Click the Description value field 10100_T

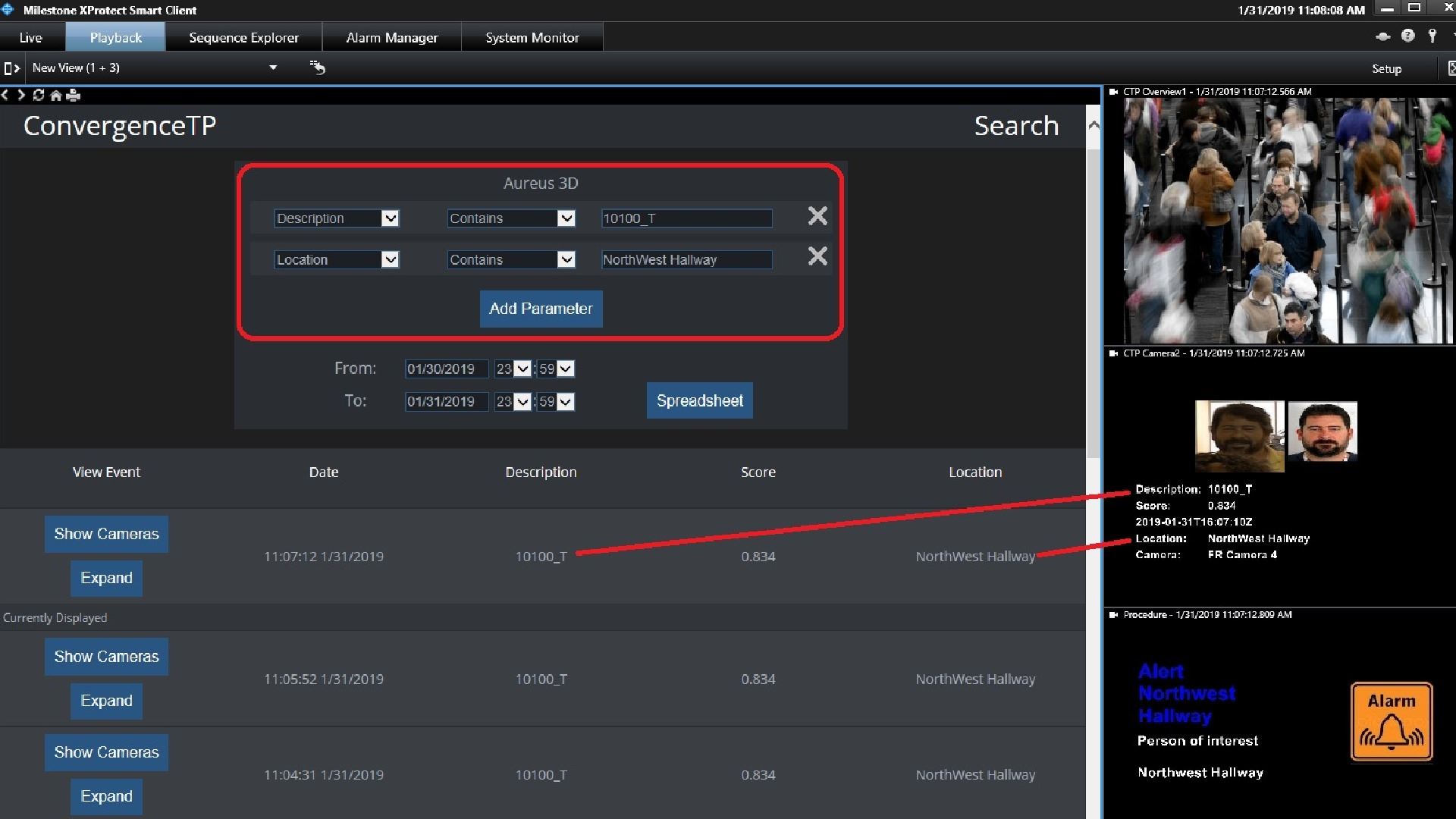point(686,218)
